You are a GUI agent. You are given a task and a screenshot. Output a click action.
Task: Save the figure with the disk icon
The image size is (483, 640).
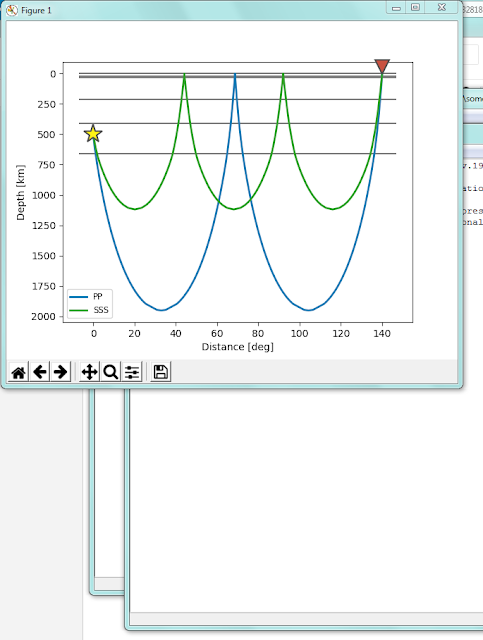(160, 372)
